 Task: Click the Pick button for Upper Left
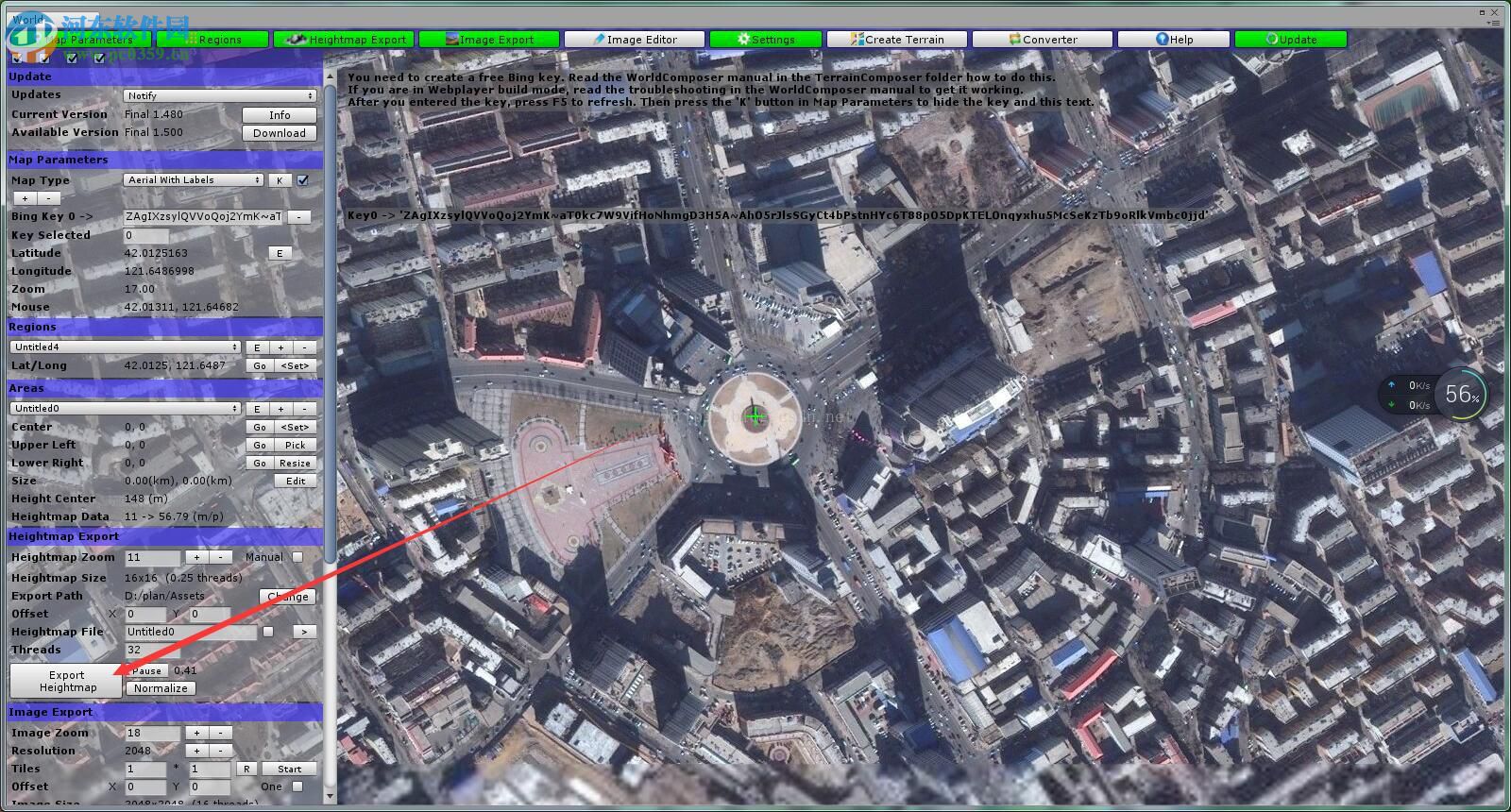[x=296, y=445]
